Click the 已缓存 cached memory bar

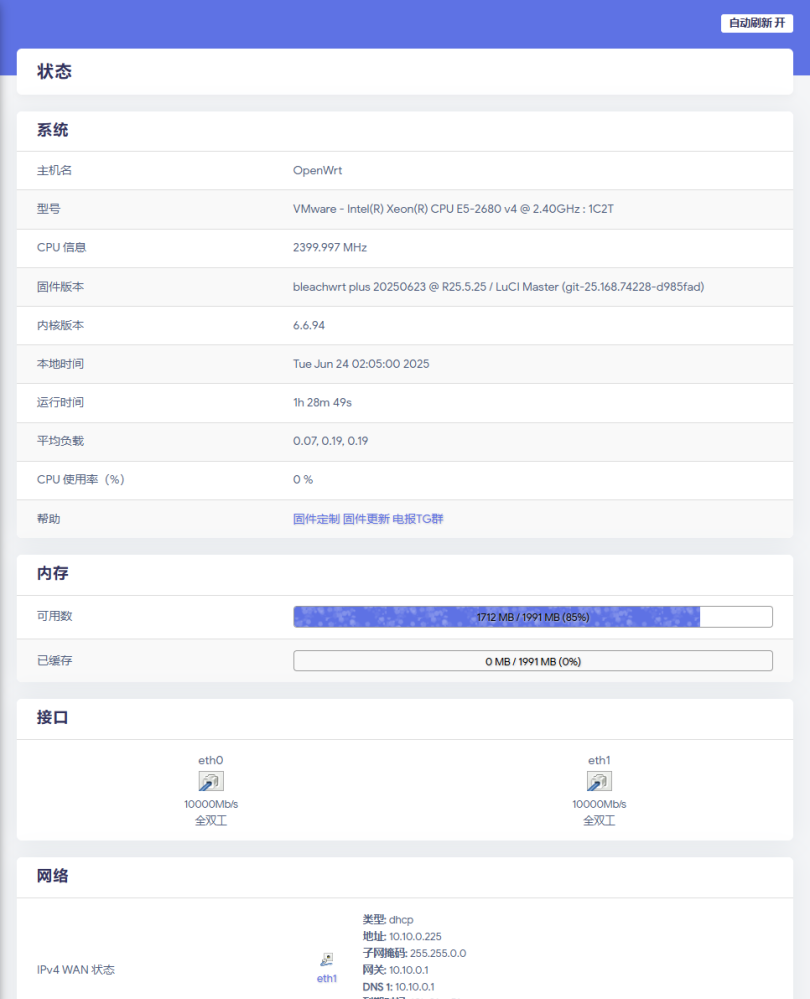click(x=532, y=661)
